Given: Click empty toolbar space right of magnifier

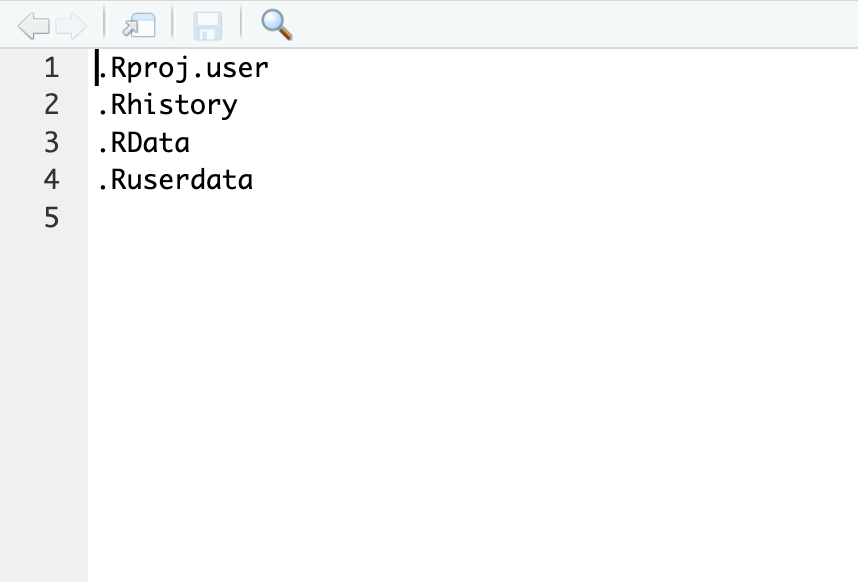Looking at the screenshot, I should pyautogui.click(x=575, y=25).
